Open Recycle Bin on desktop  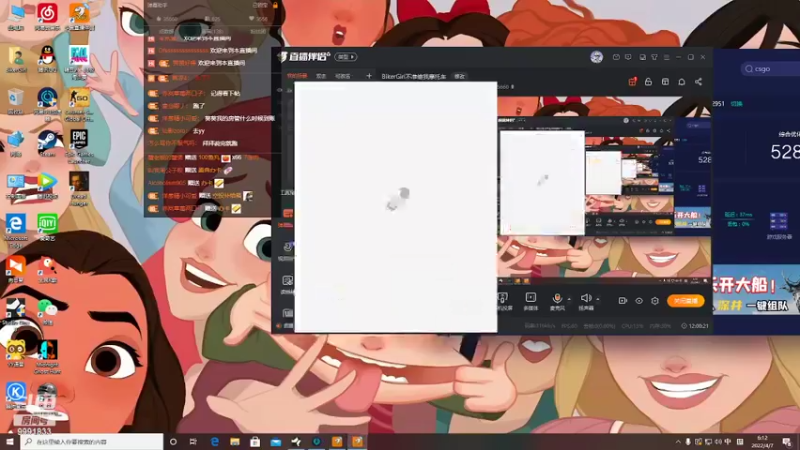click(x=15, y=101)
